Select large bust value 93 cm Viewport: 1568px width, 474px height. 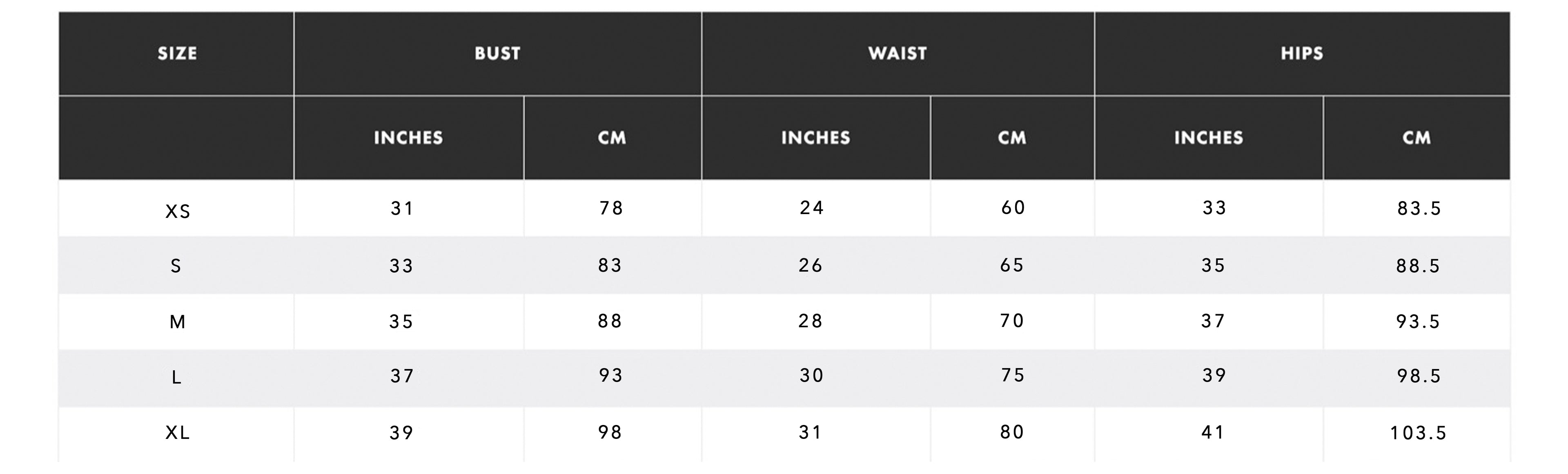tap(610, 375)
